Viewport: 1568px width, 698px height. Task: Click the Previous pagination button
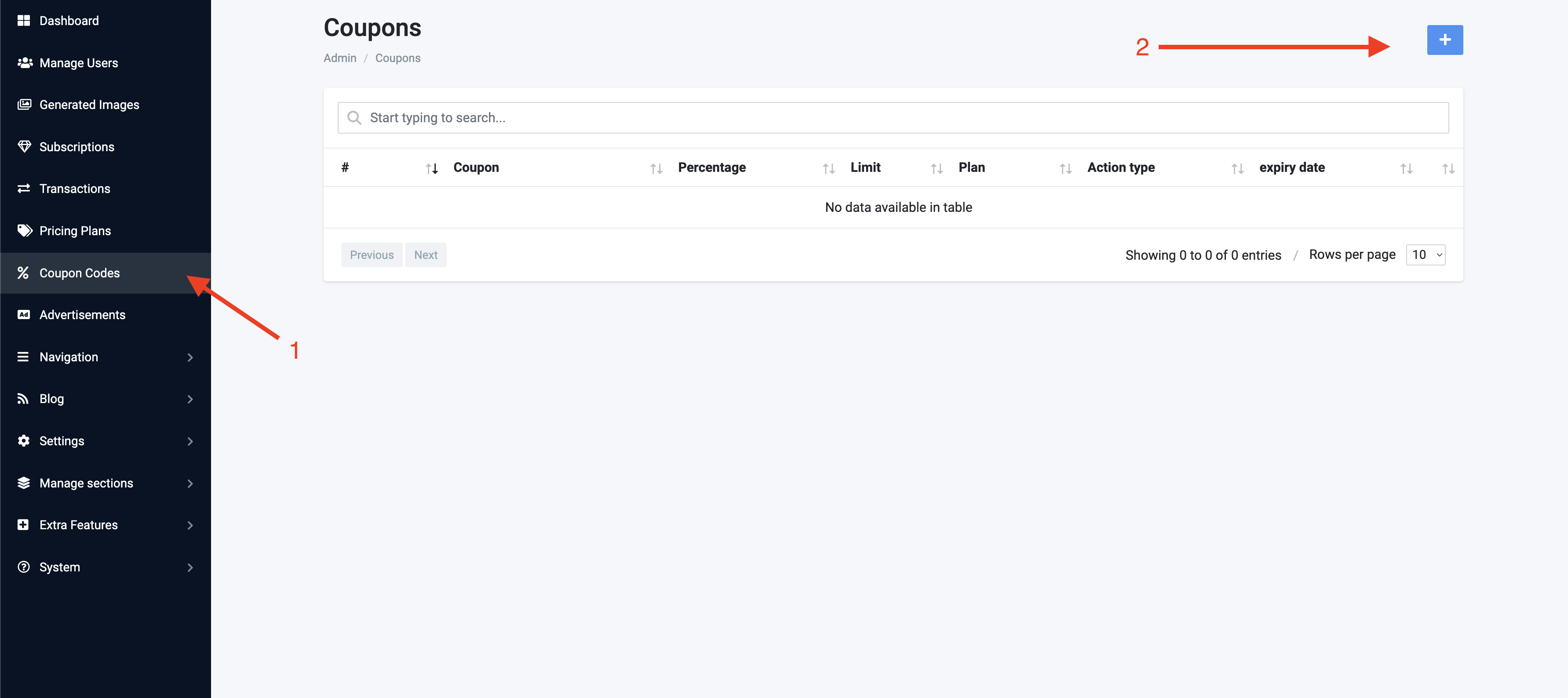click(x=371, y=255)
